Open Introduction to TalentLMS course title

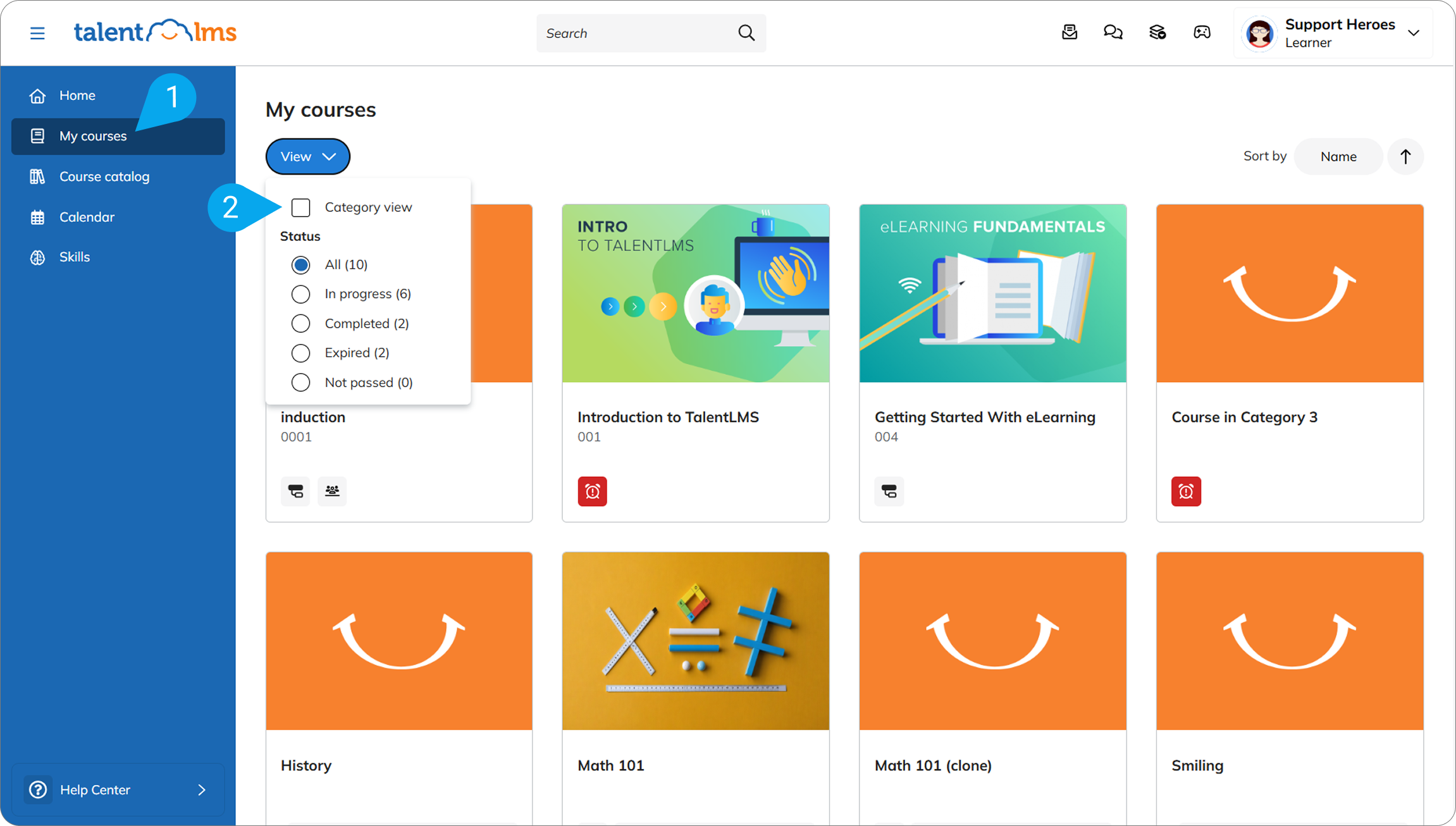pyautogui.click(x=668, y=417)
